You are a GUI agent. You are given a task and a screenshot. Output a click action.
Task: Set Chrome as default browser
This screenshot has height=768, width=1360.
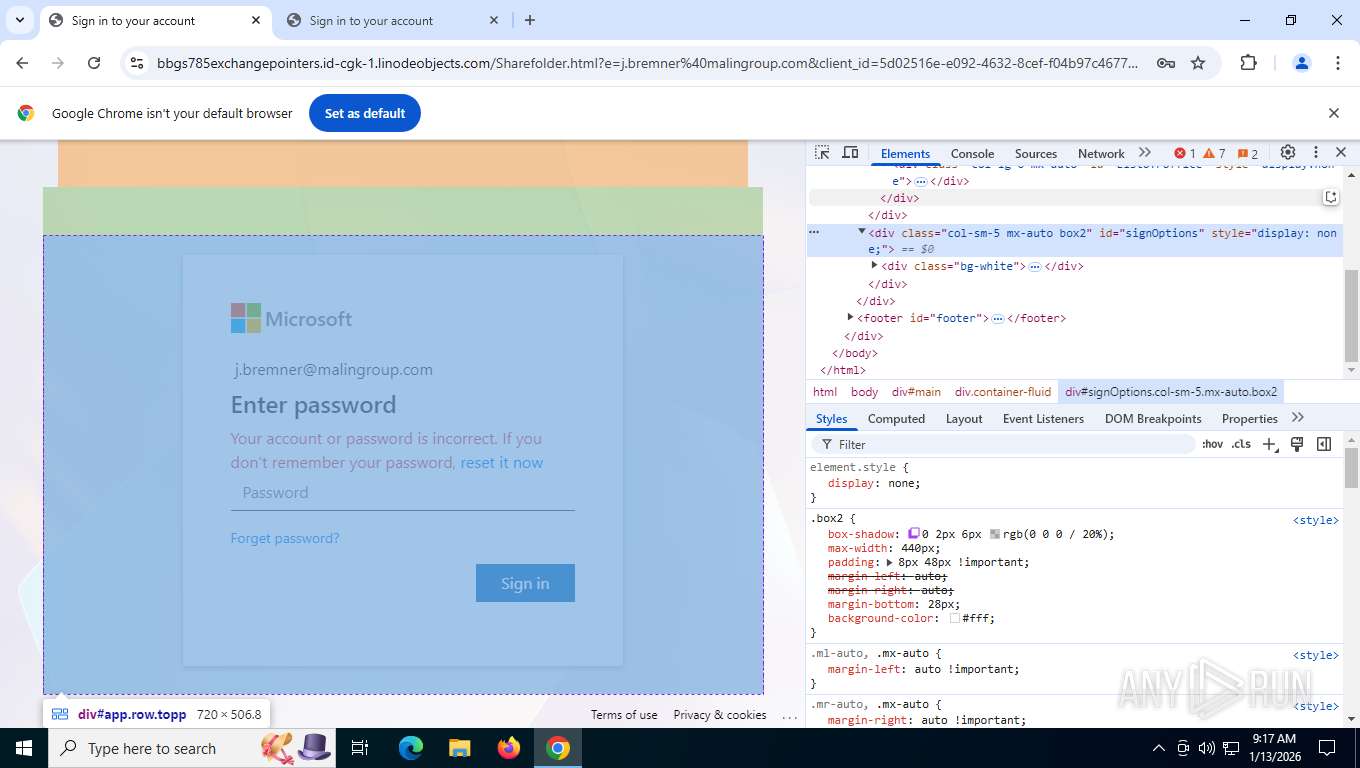click(365, 113)
